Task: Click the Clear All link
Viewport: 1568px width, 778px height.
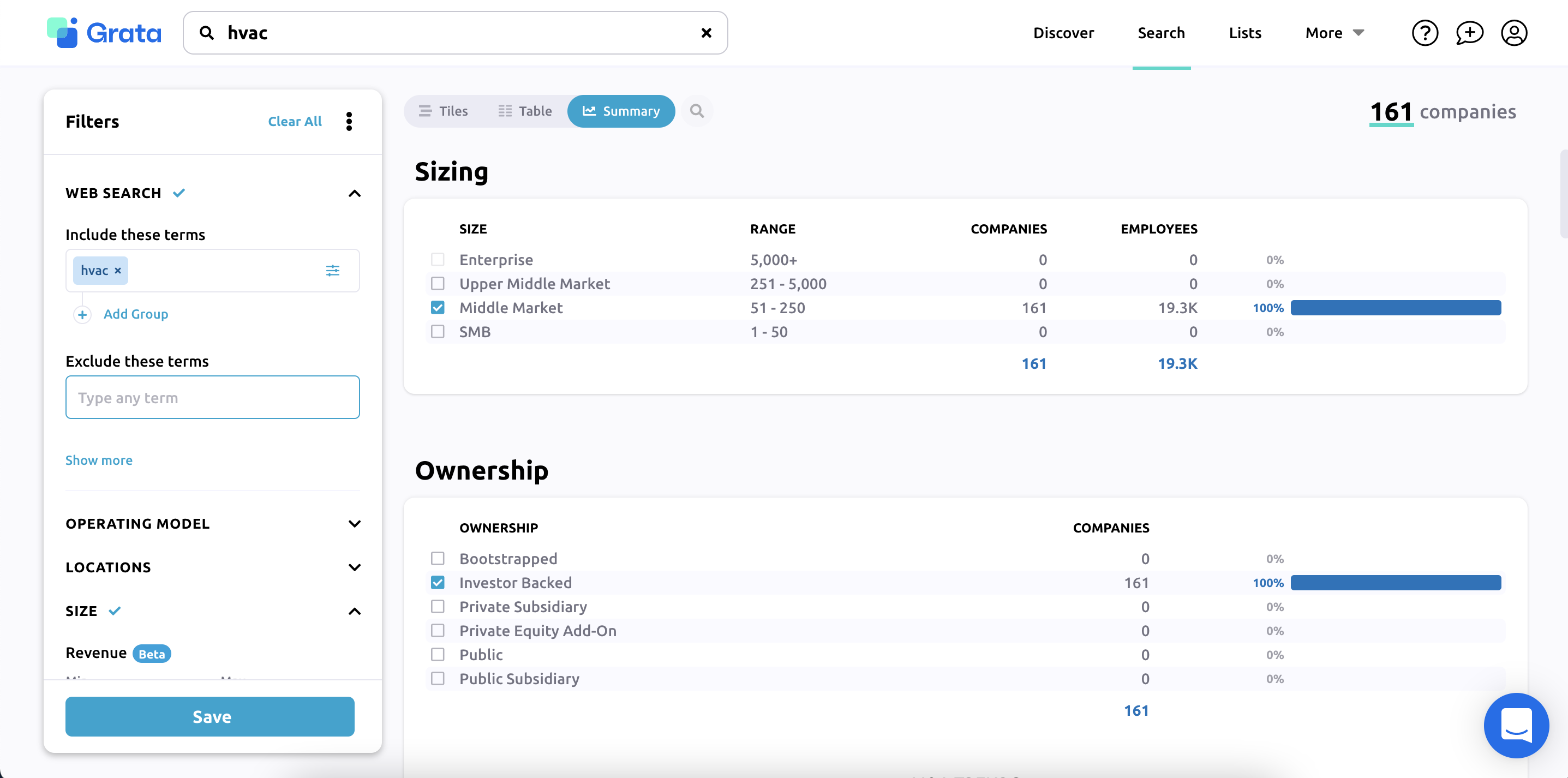Action: point(295,121)
